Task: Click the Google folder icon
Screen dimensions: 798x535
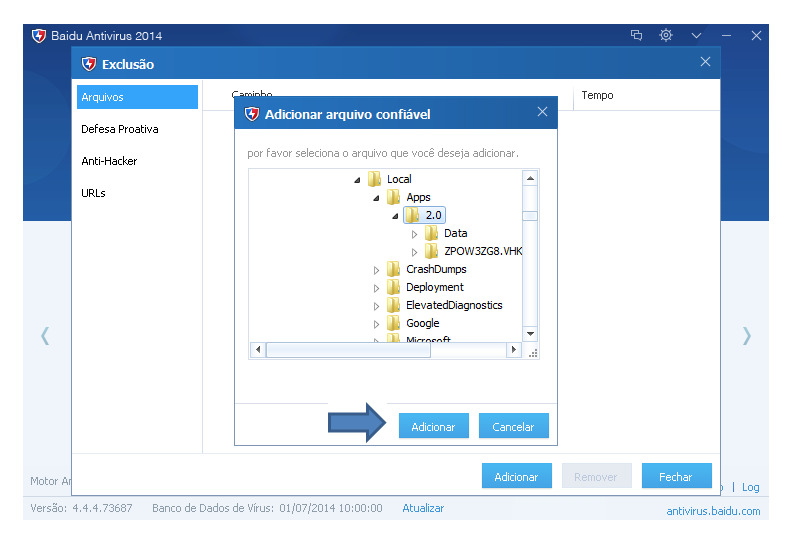Action: click(x=393, y=323)
